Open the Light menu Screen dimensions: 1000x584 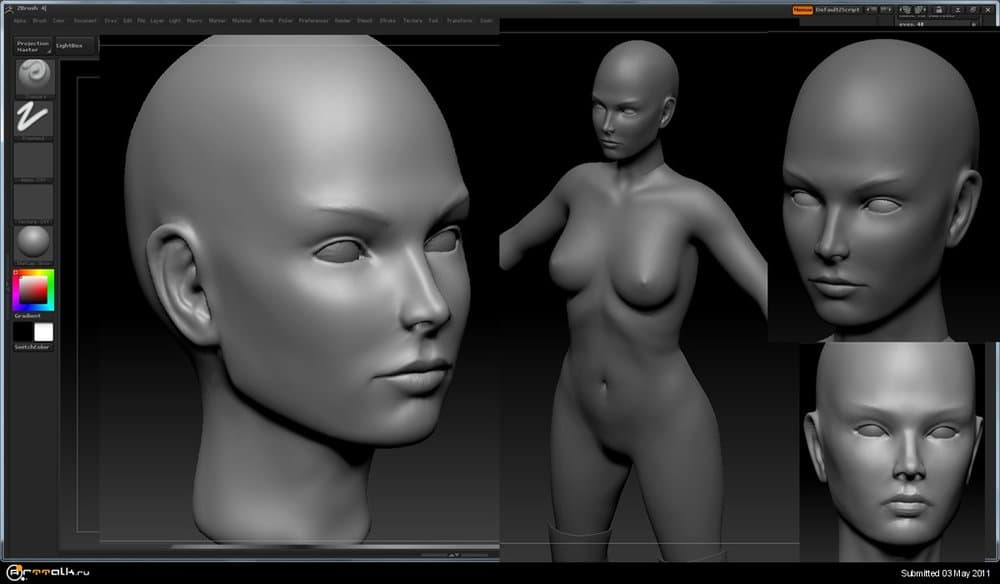[175, 21]
